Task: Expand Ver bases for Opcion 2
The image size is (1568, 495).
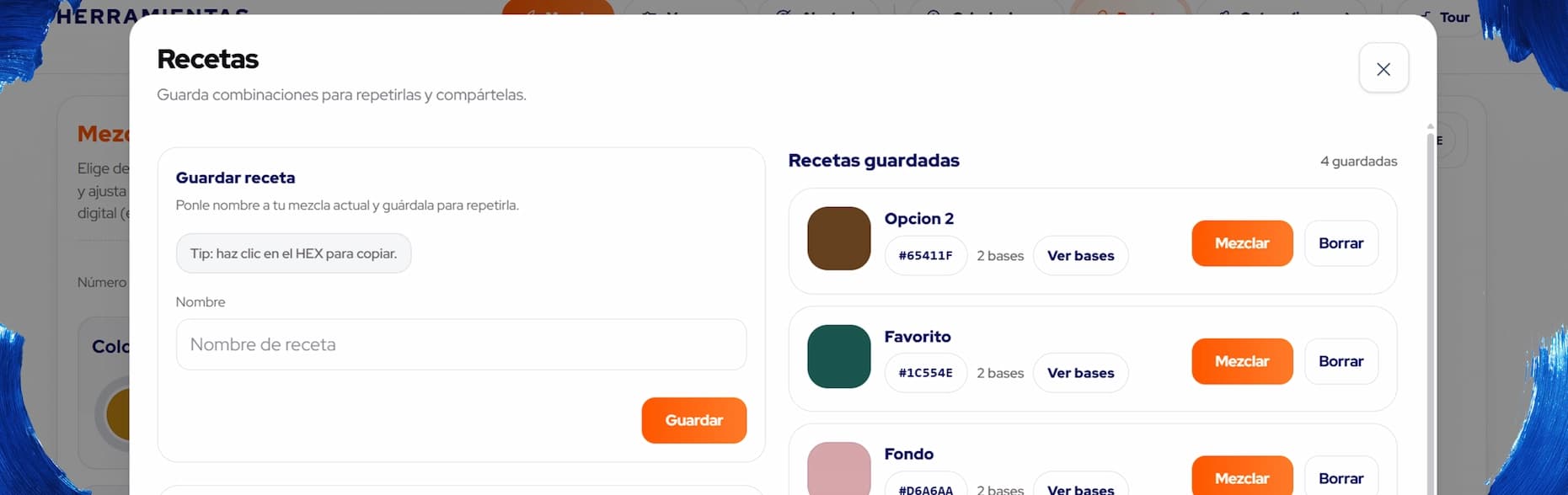Action: pos(1080,256)
